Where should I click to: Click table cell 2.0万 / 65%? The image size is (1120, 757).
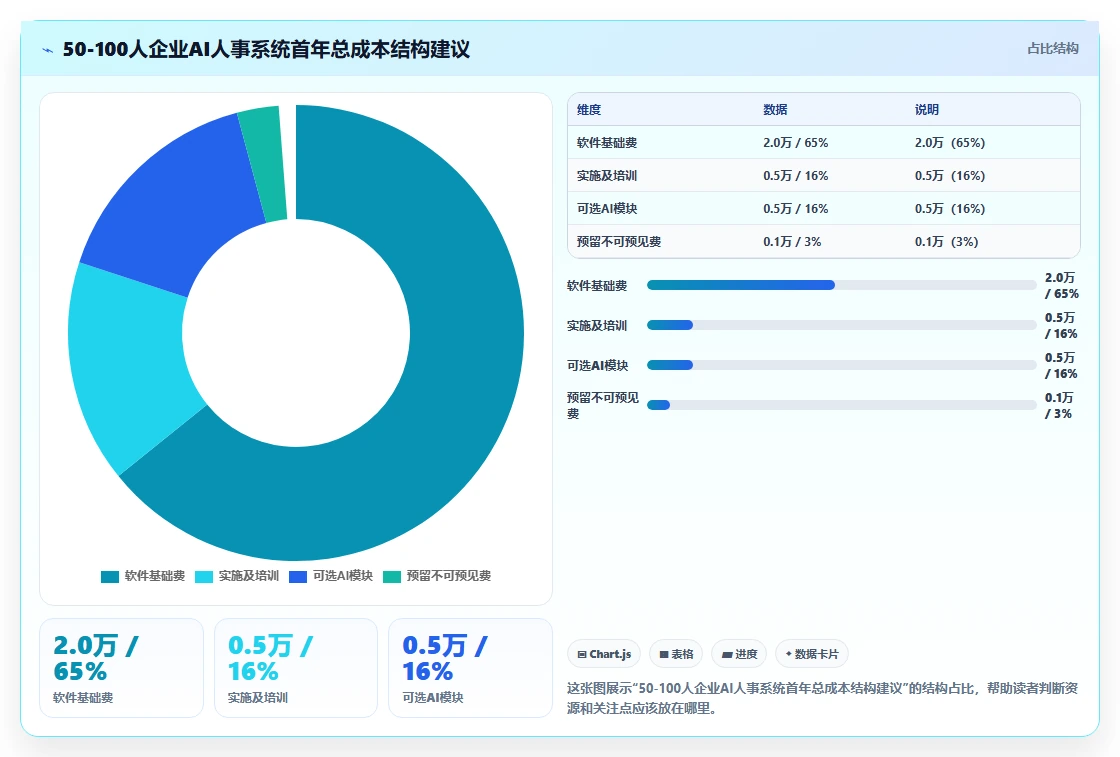796,143
